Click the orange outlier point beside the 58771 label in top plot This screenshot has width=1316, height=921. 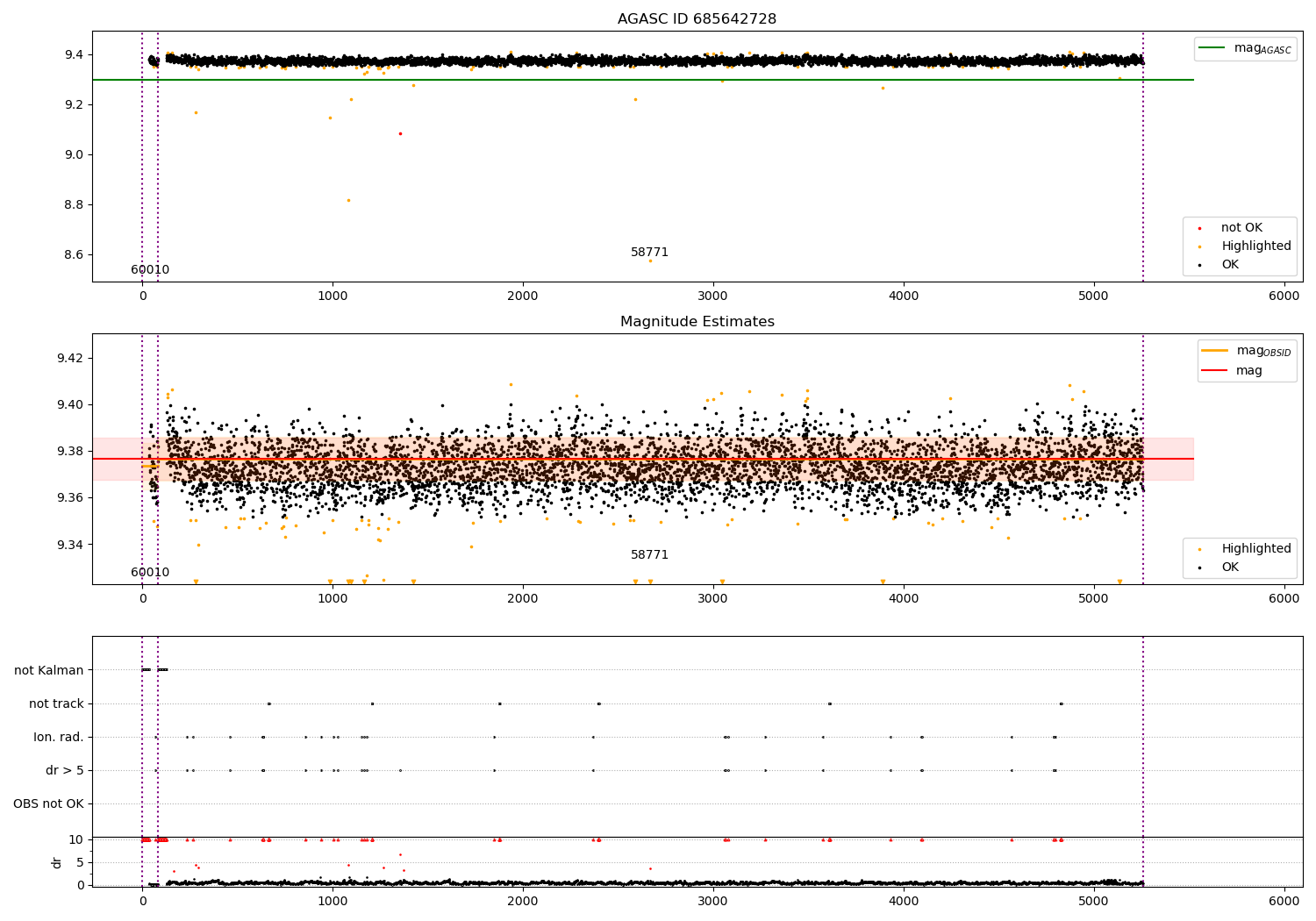pyautogui.click(x=650, y=261)
